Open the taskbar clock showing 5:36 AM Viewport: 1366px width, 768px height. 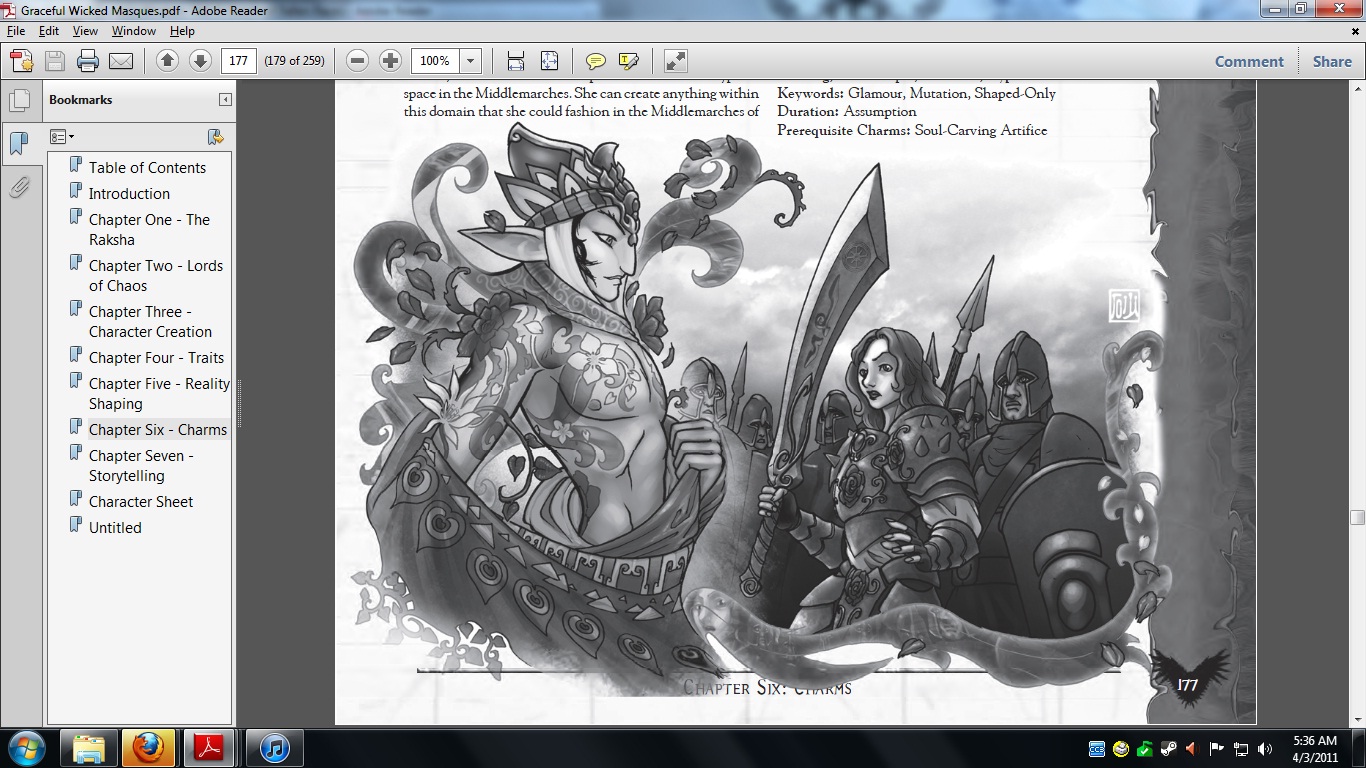(1314, 749)
